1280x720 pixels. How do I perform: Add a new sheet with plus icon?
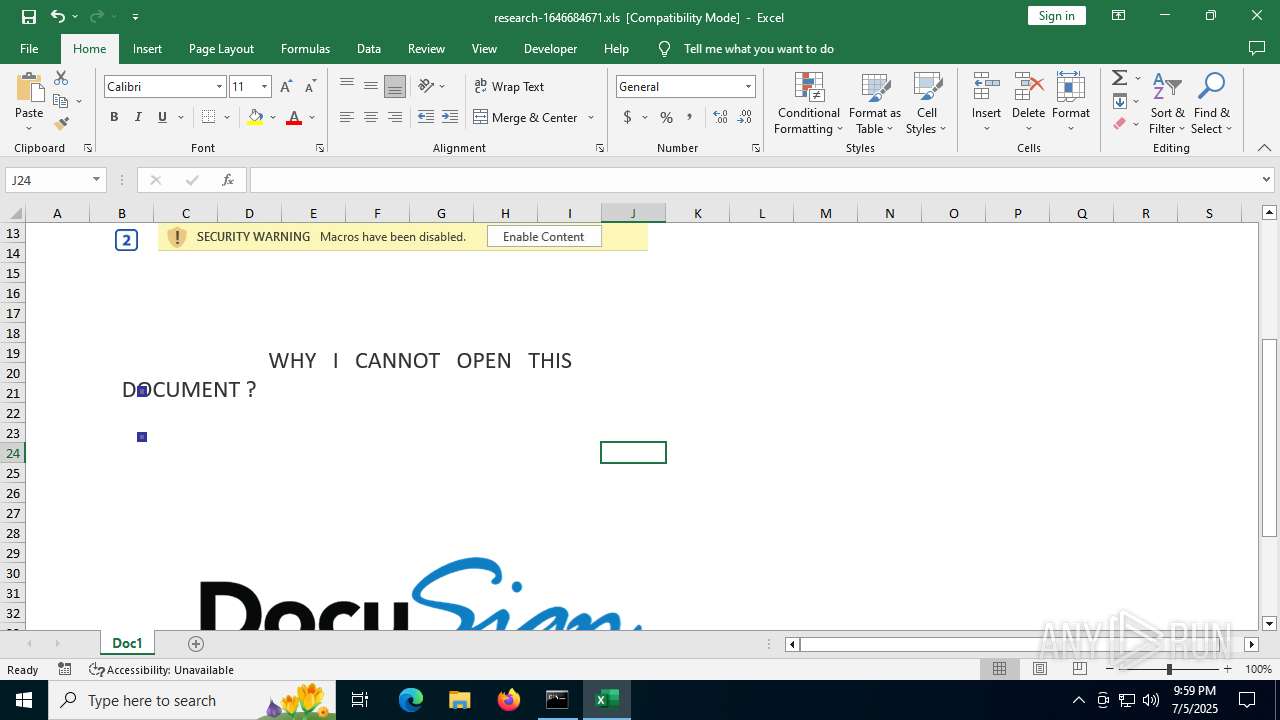pyautogui.click(x=196, y=644)
